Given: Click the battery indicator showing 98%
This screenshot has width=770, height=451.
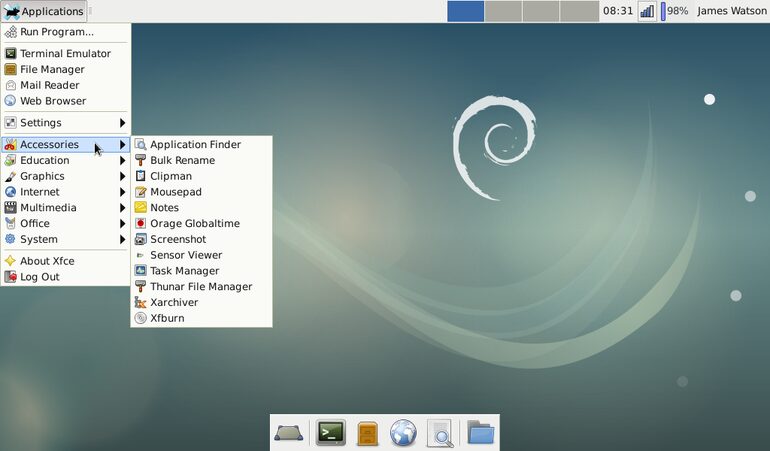Looking at the screenshot, I should pyautogui.click(x=674, y=11).
